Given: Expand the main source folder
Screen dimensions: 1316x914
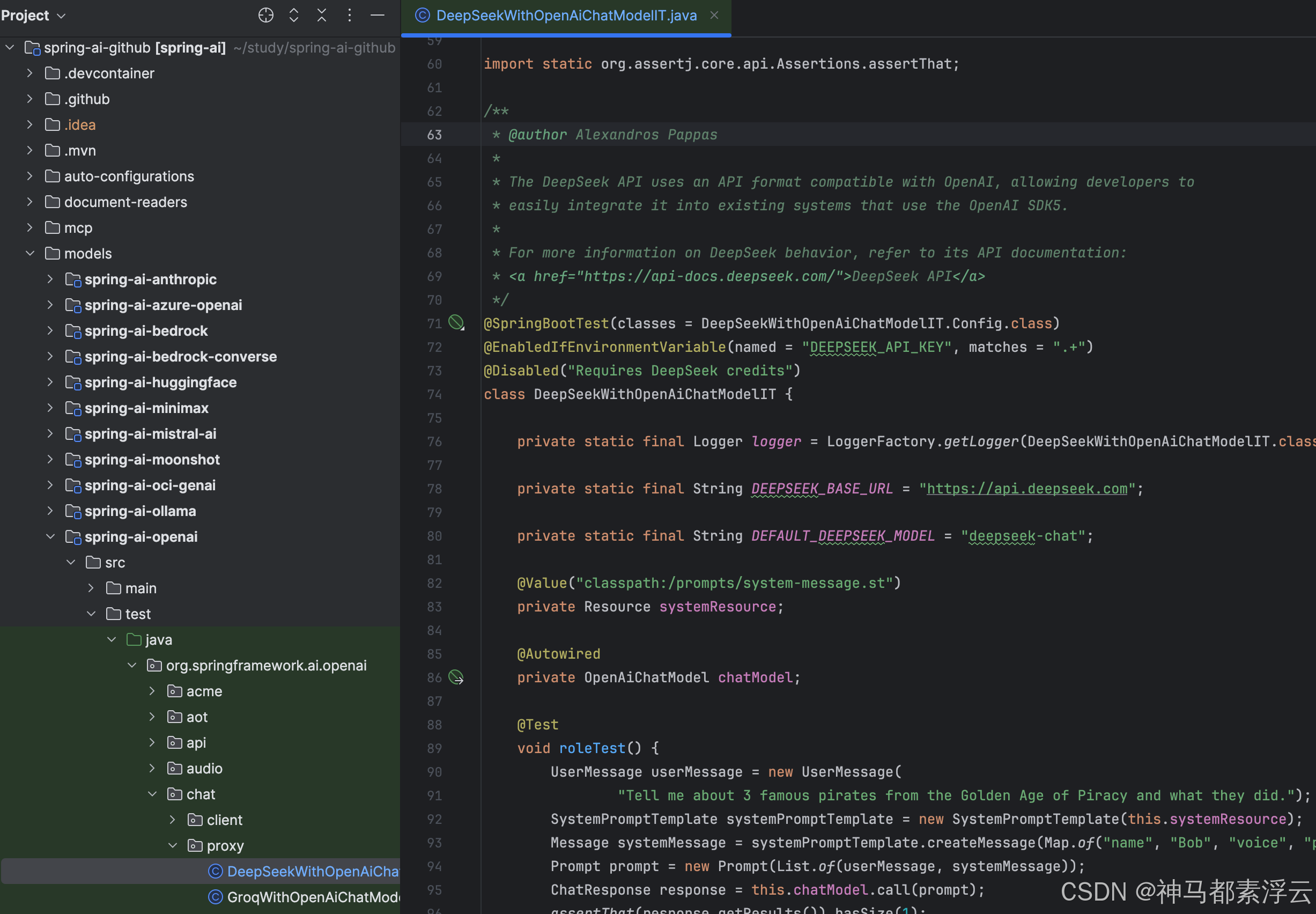Looking at the screenshot, I should click(x=91, y=588).
